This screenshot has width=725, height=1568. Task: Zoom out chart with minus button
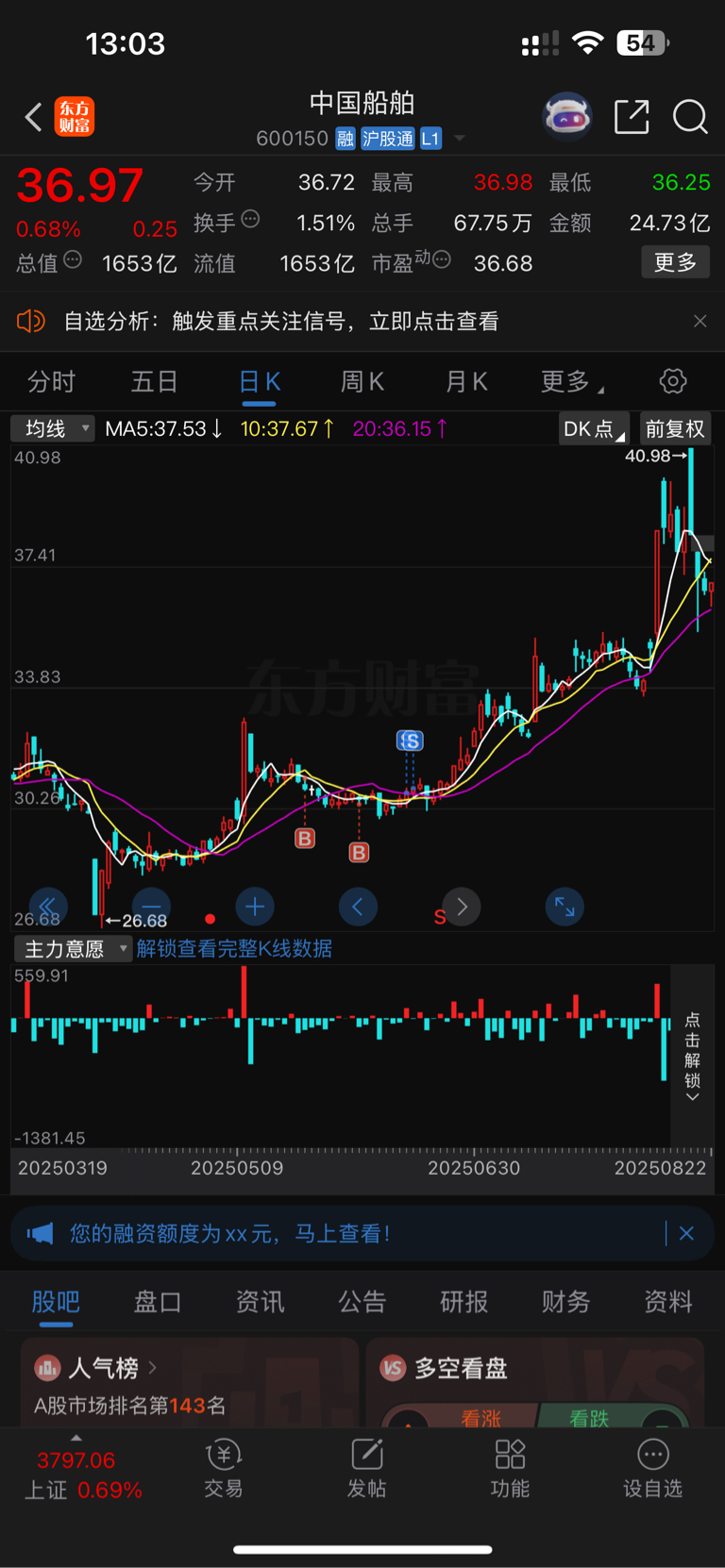(x=152, y=907)
